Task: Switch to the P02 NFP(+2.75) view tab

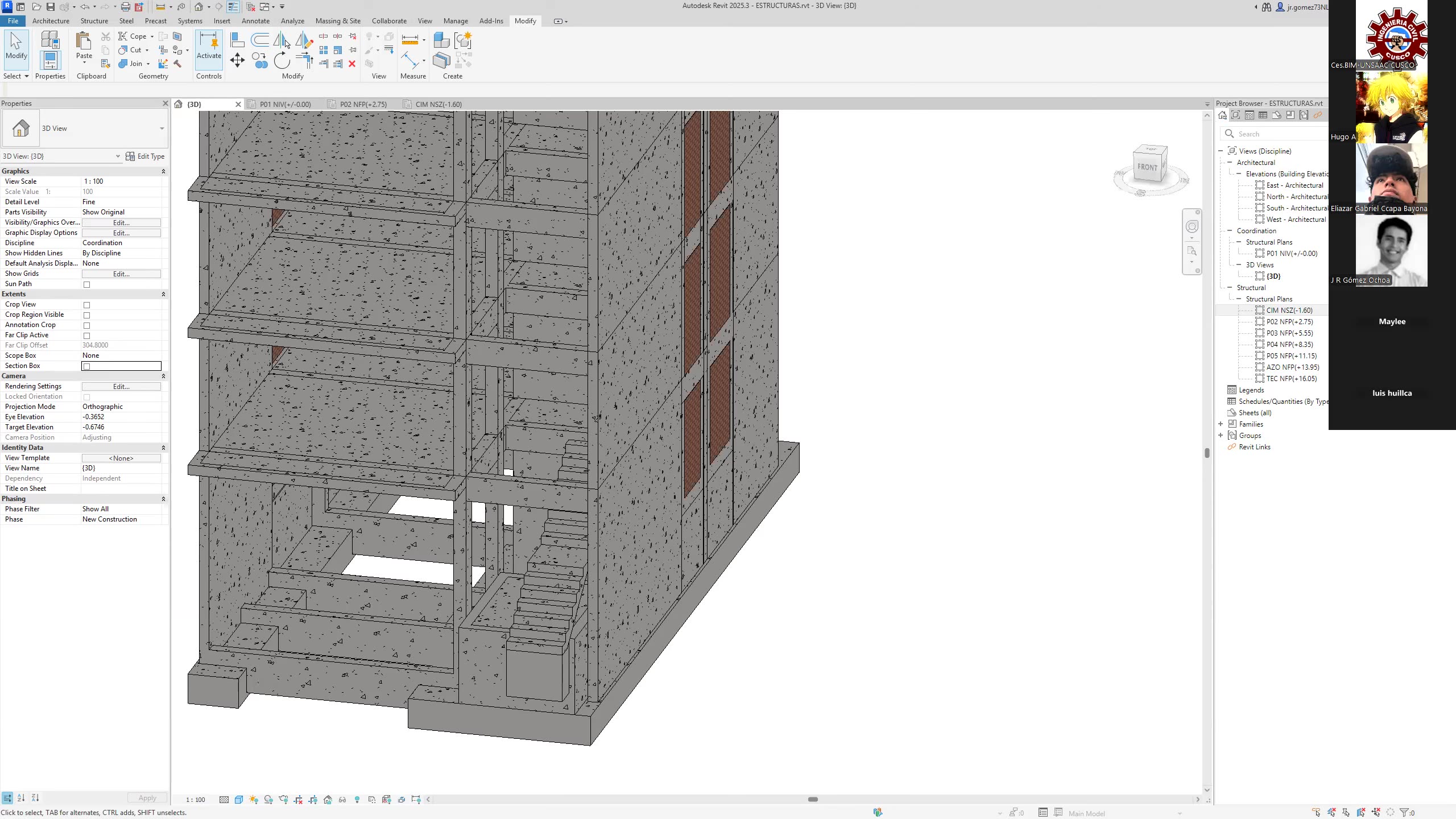Action: pyautogui.click(x=363, y=105)
